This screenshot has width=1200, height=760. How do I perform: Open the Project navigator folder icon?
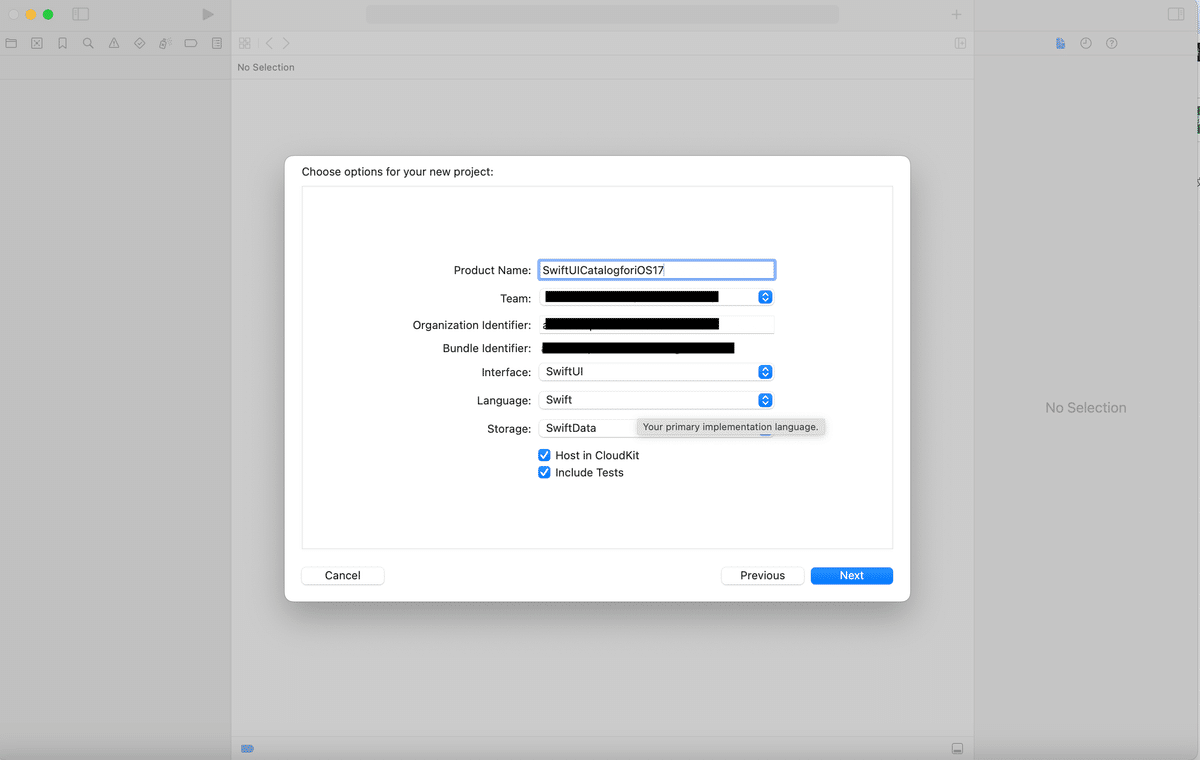11,44
